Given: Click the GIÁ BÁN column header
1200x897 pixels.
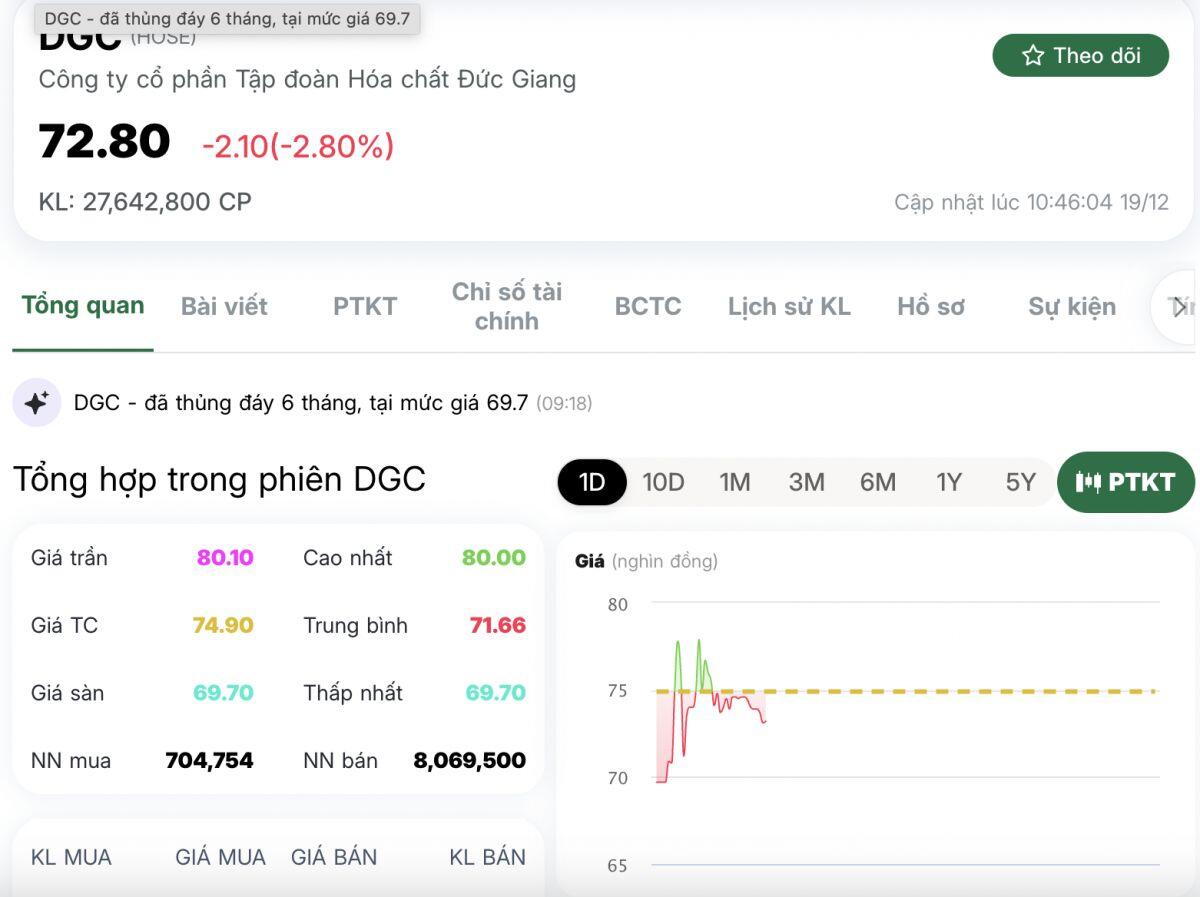Looking at the screenshot, I should tap(334, 857).
